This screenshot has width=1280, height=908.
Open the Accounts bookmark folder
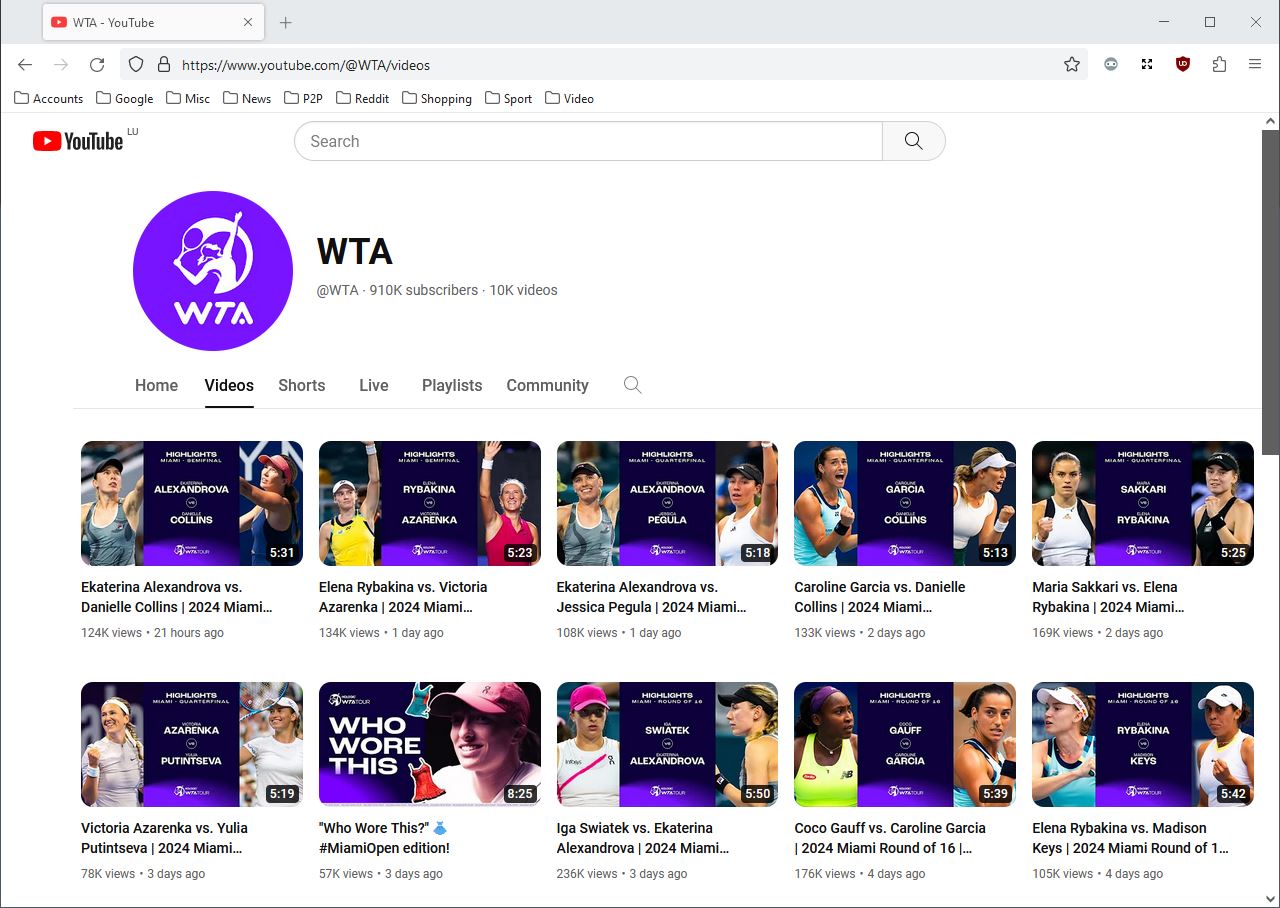point(48,98)
